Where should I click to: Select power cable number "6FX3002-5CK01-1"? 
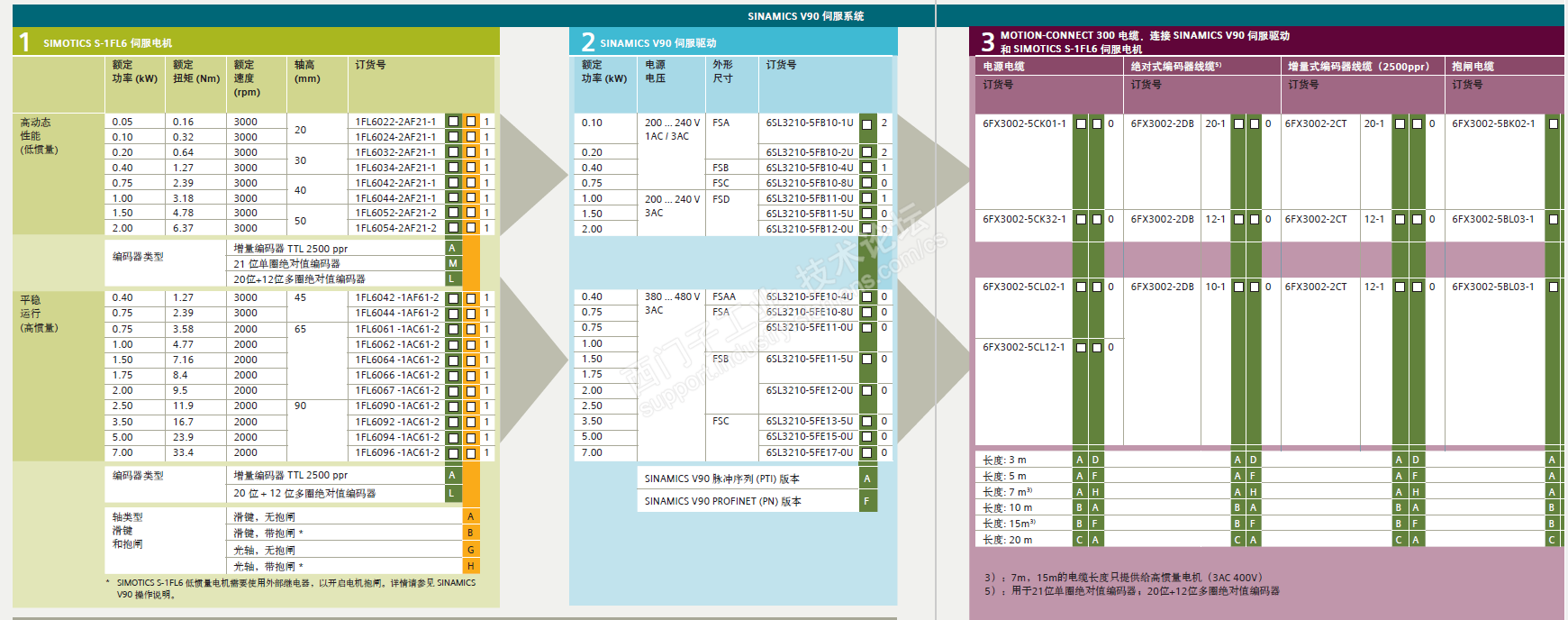pyautogui.click(x=1024, y=123)
